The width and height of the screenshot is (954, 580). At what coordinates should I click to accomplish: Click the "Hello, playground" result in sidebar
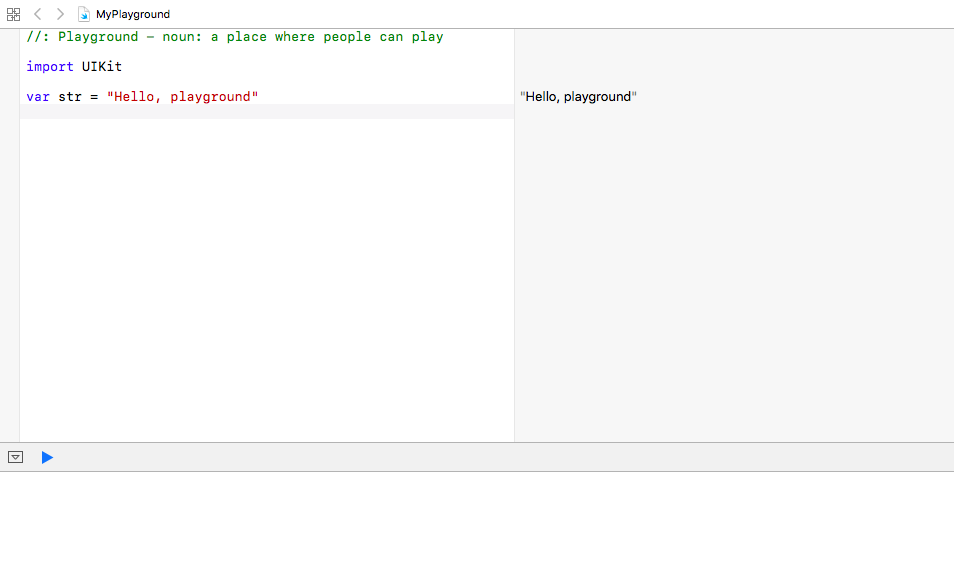(579, 97)
